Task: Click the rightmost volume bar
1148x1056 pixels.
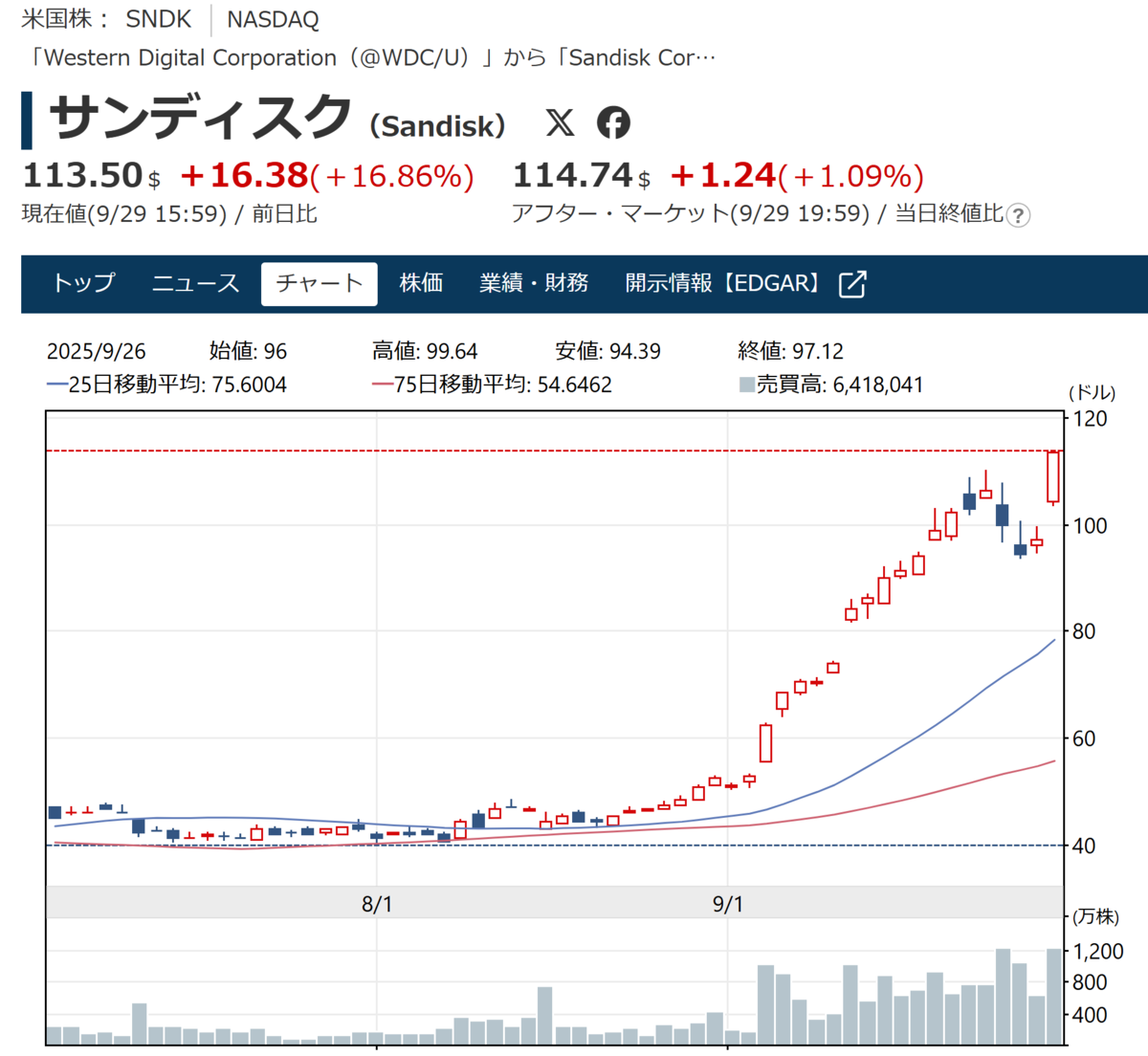Action: coord(1054,996)
